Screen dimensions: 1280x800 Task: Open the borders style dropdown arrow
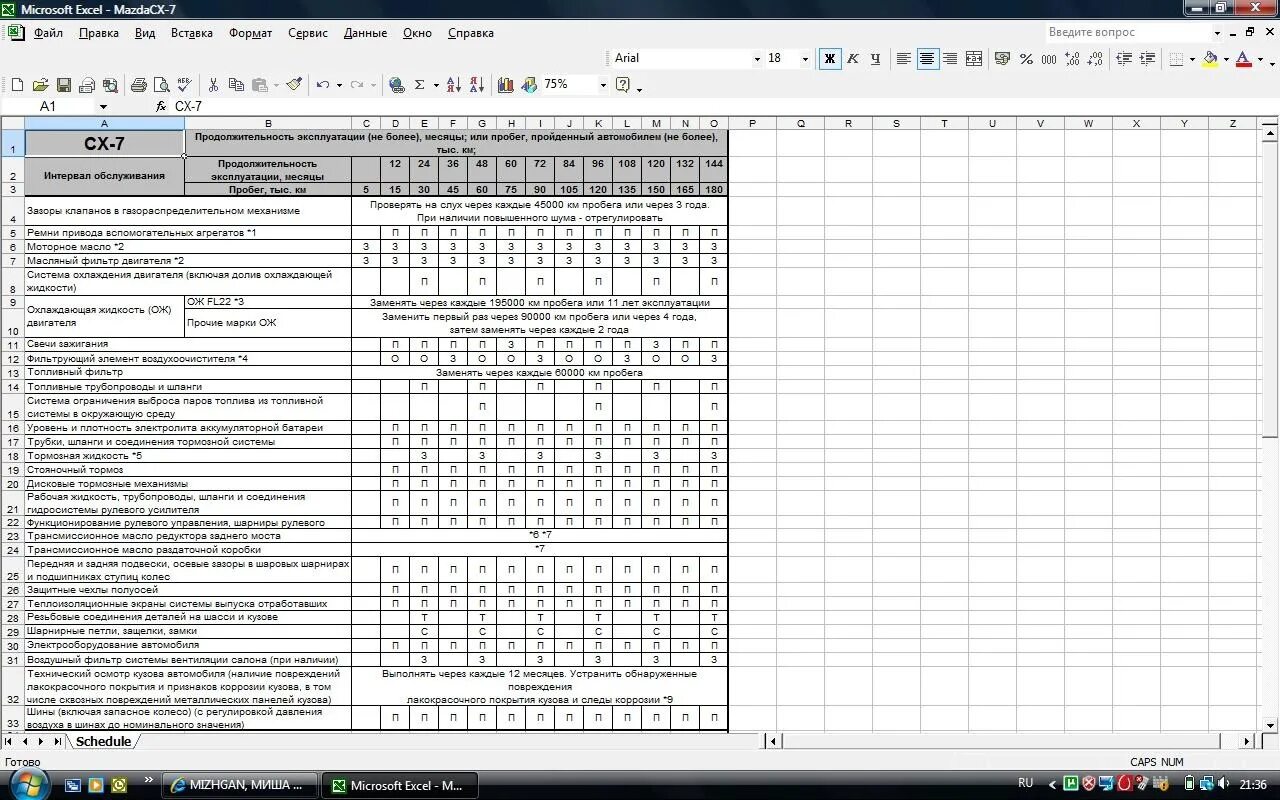point(1192,59)
